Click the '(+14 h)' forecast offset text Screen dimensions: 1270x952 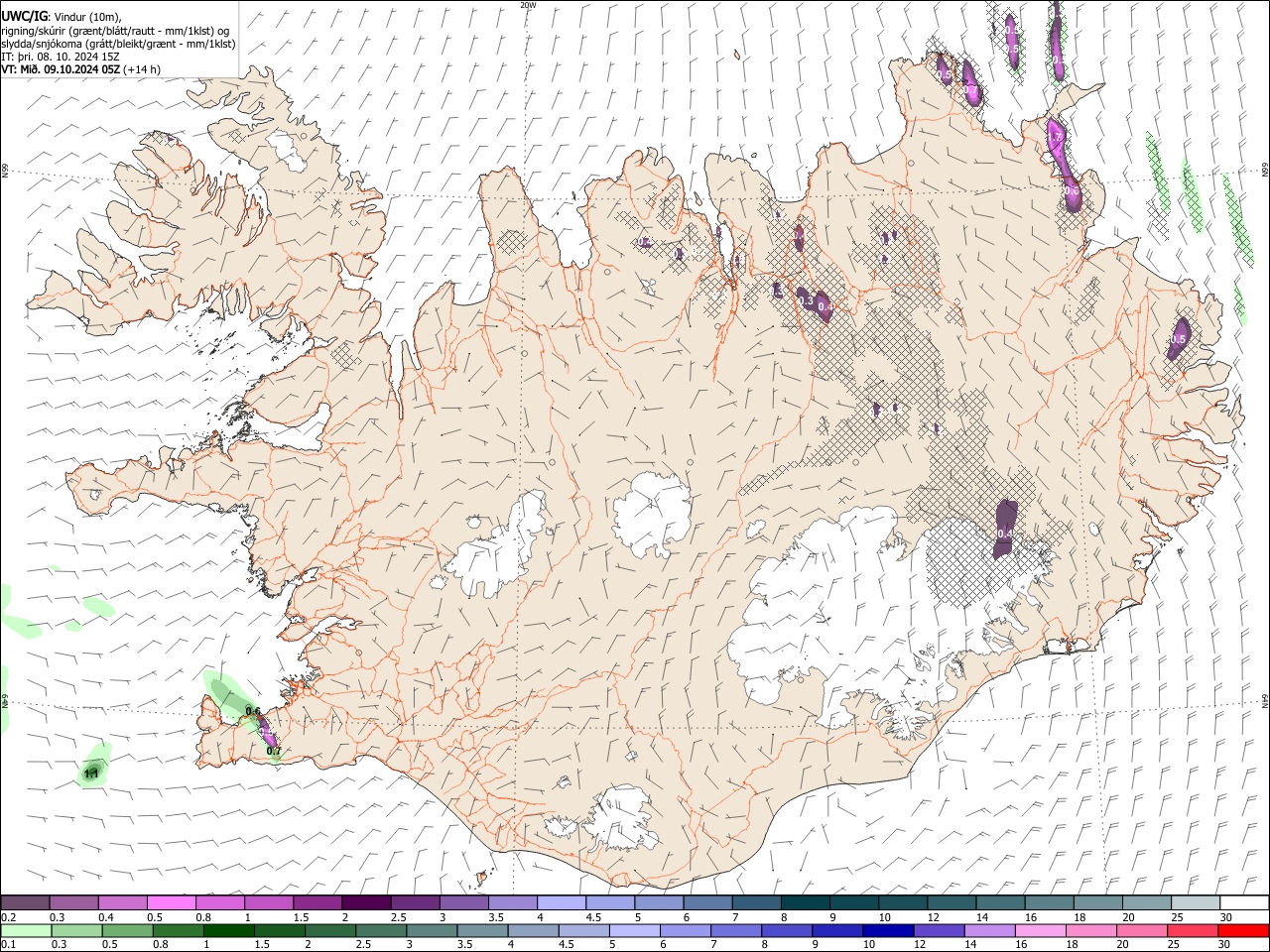pyautogui.click(x=142, y=69)
